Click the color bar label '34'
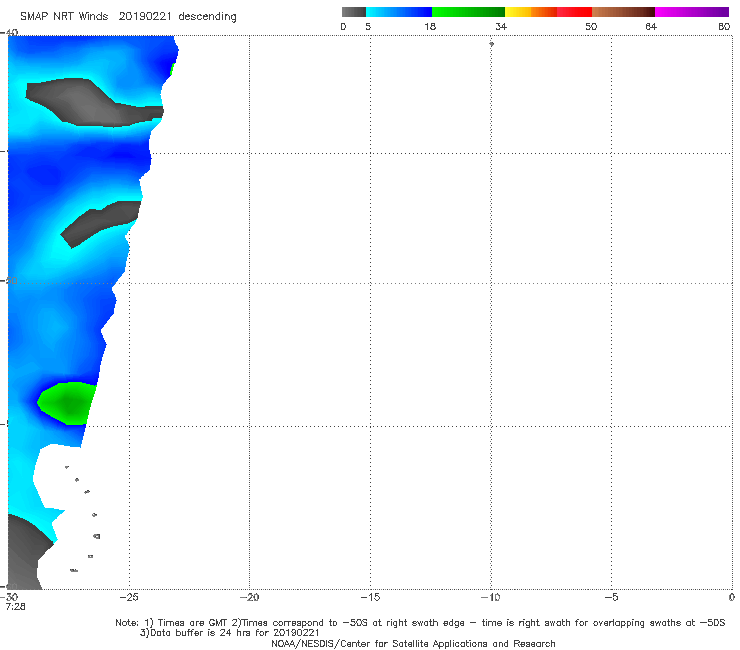 pos(501,27)
